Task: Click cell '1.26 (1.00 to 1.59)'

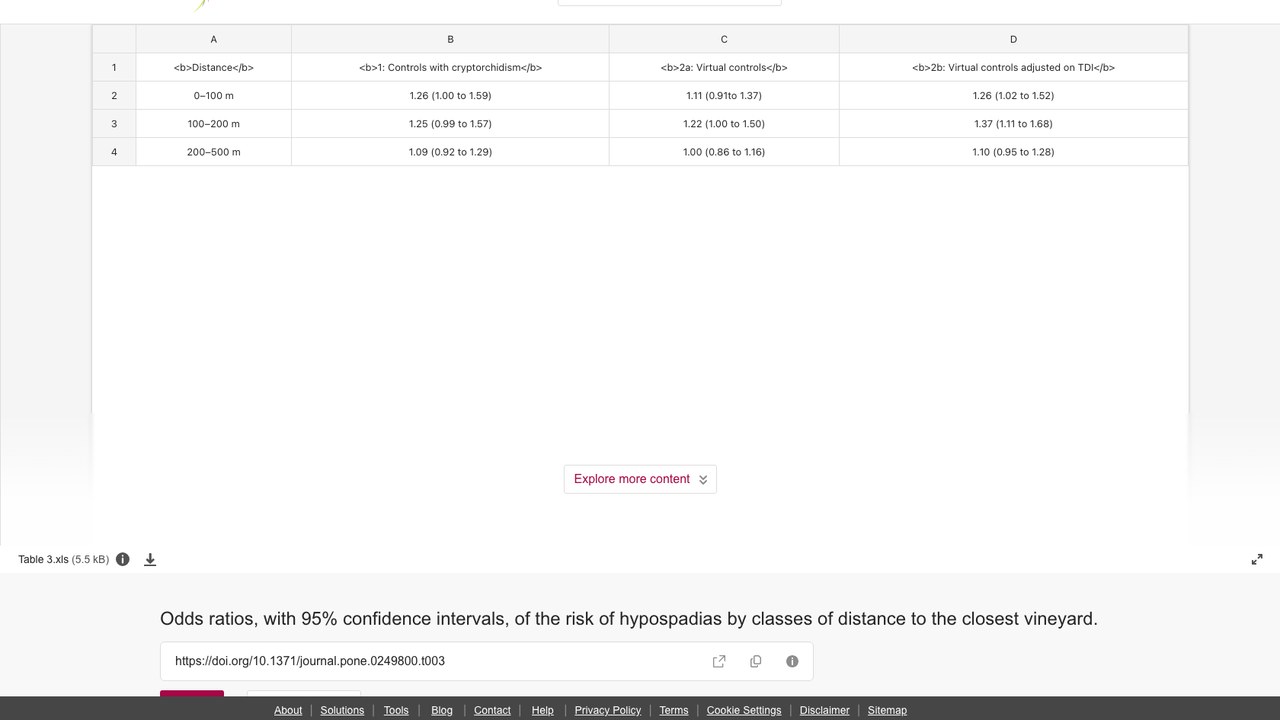Action: tap(450, 95)
